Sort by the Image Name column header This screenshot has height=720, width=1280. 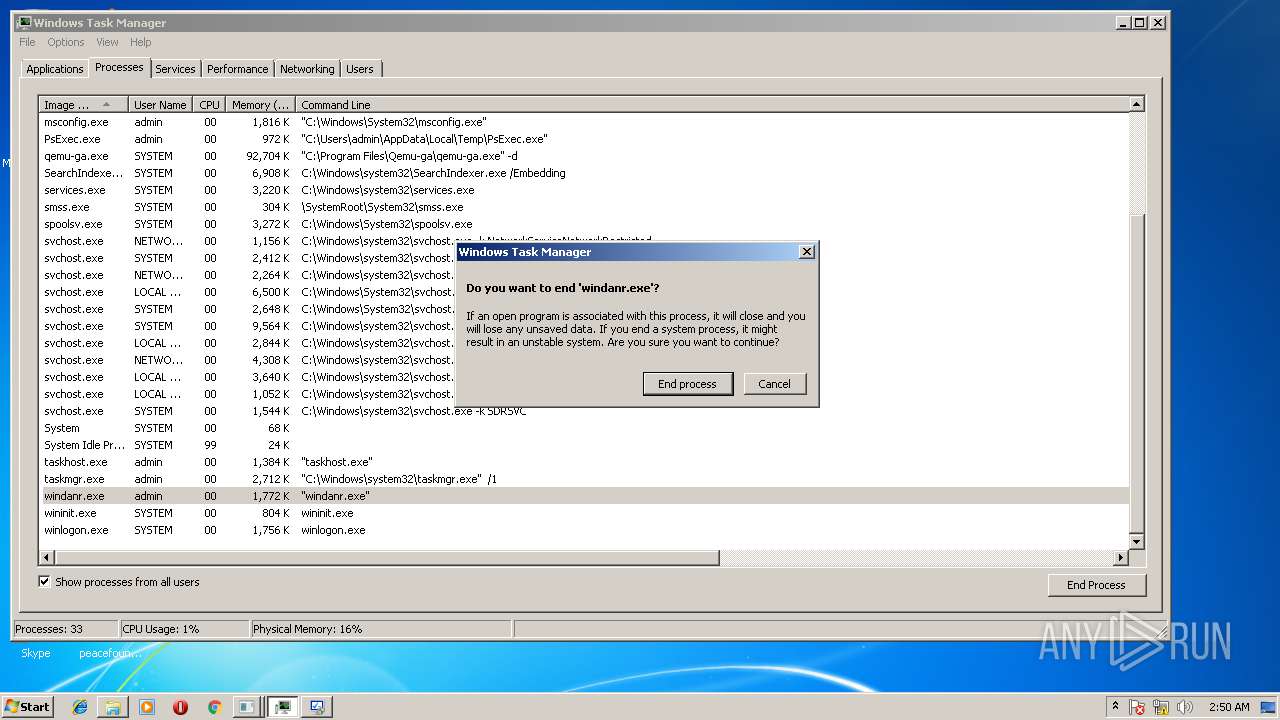click(84, 105)
